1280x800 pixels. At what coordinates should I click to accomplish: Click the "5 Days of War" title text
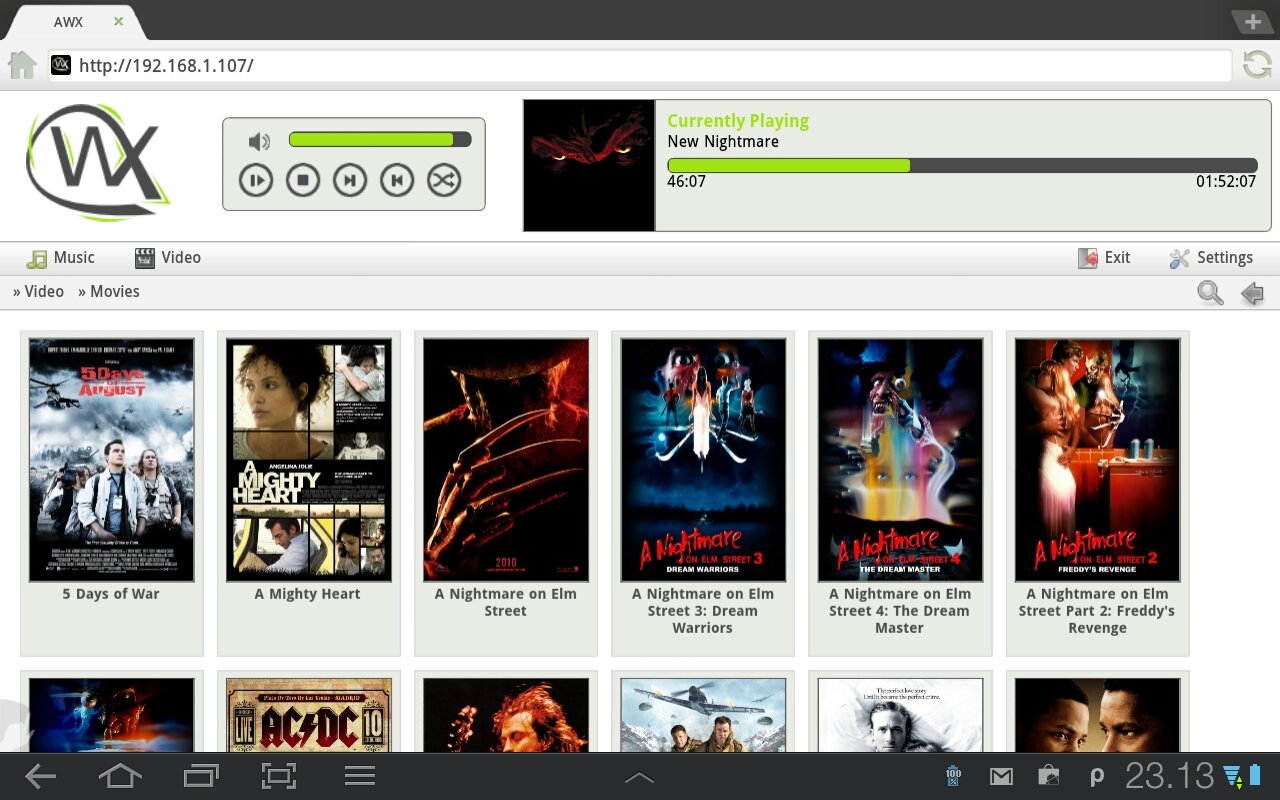pos(111,594)
